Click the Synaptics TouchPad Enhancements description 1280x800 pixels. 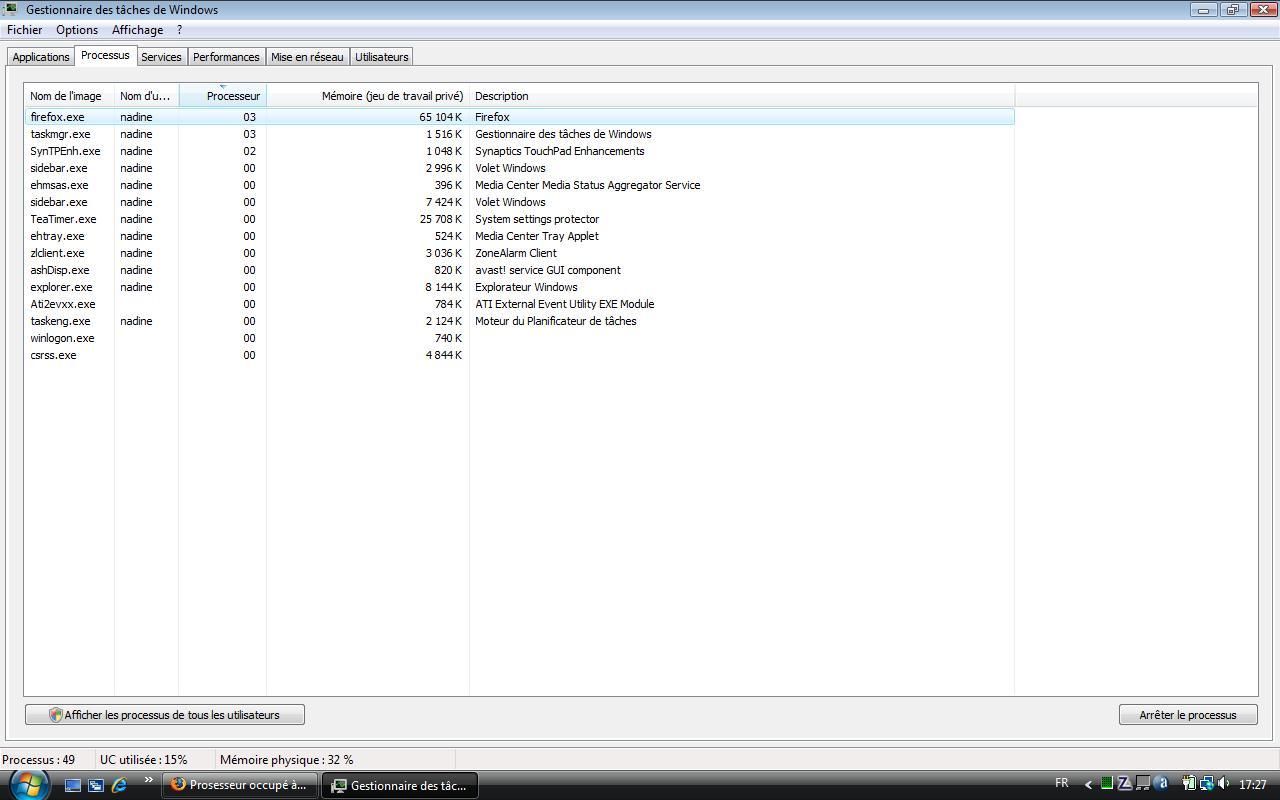point(560,151)
